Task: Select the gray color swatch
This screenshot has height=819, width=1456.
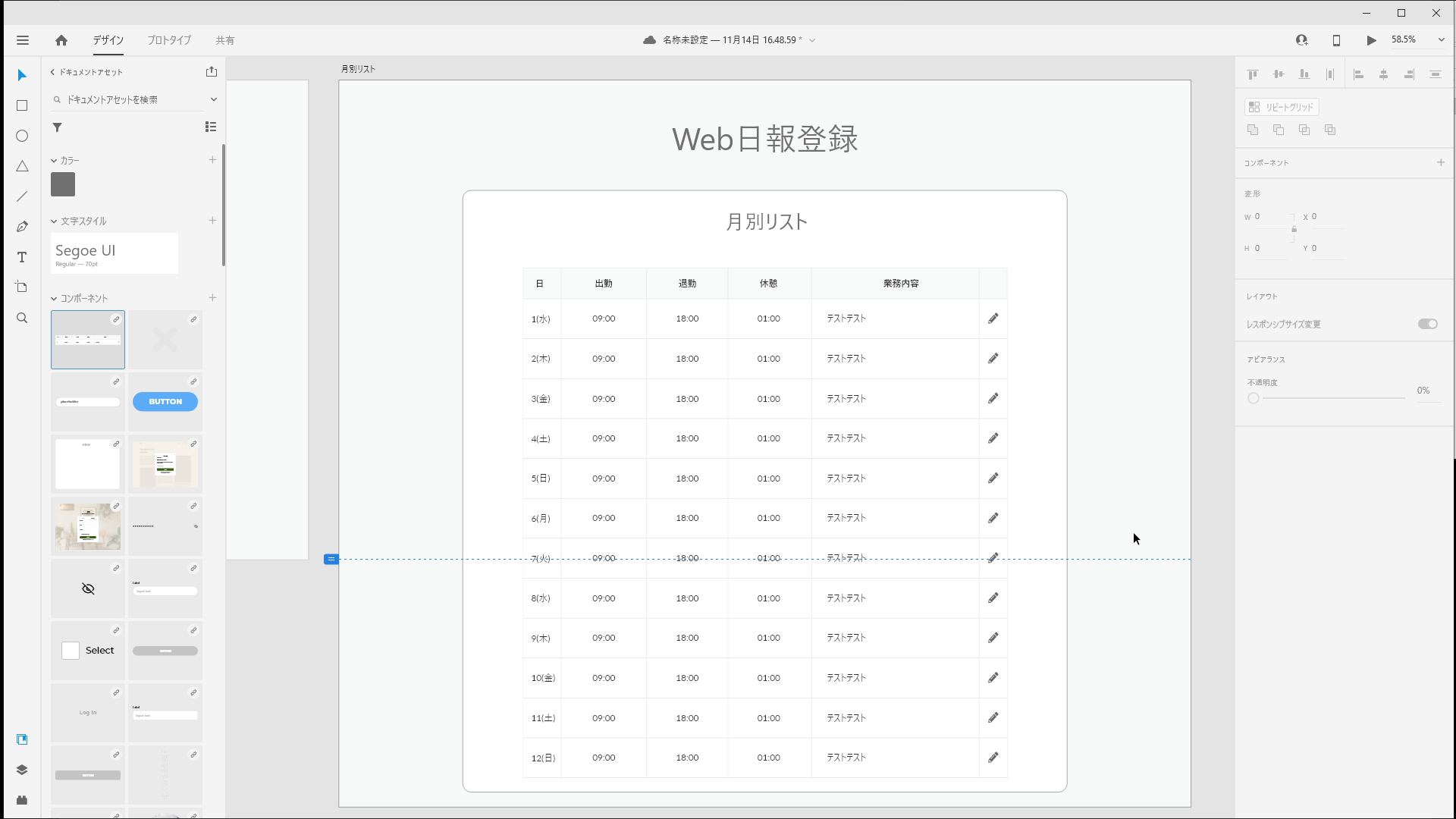Action: tap(63, 184)
